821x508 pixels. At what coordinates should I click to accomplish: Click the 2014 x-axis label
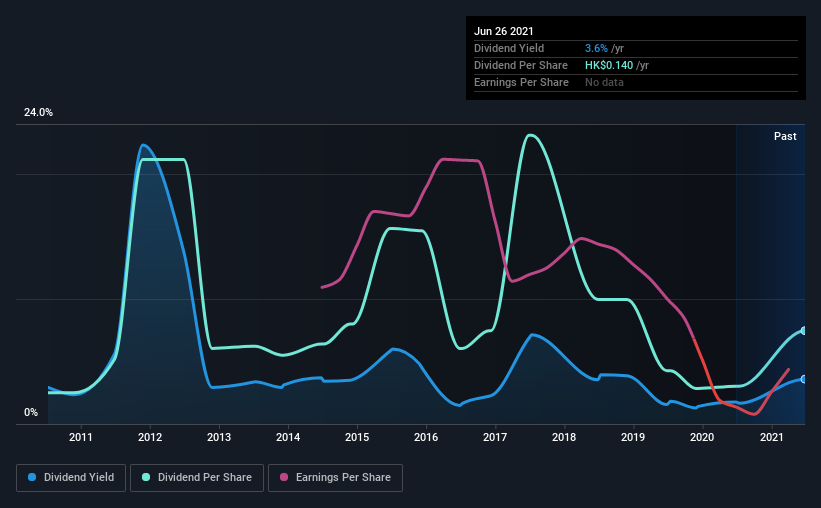(x=288, y=437)
